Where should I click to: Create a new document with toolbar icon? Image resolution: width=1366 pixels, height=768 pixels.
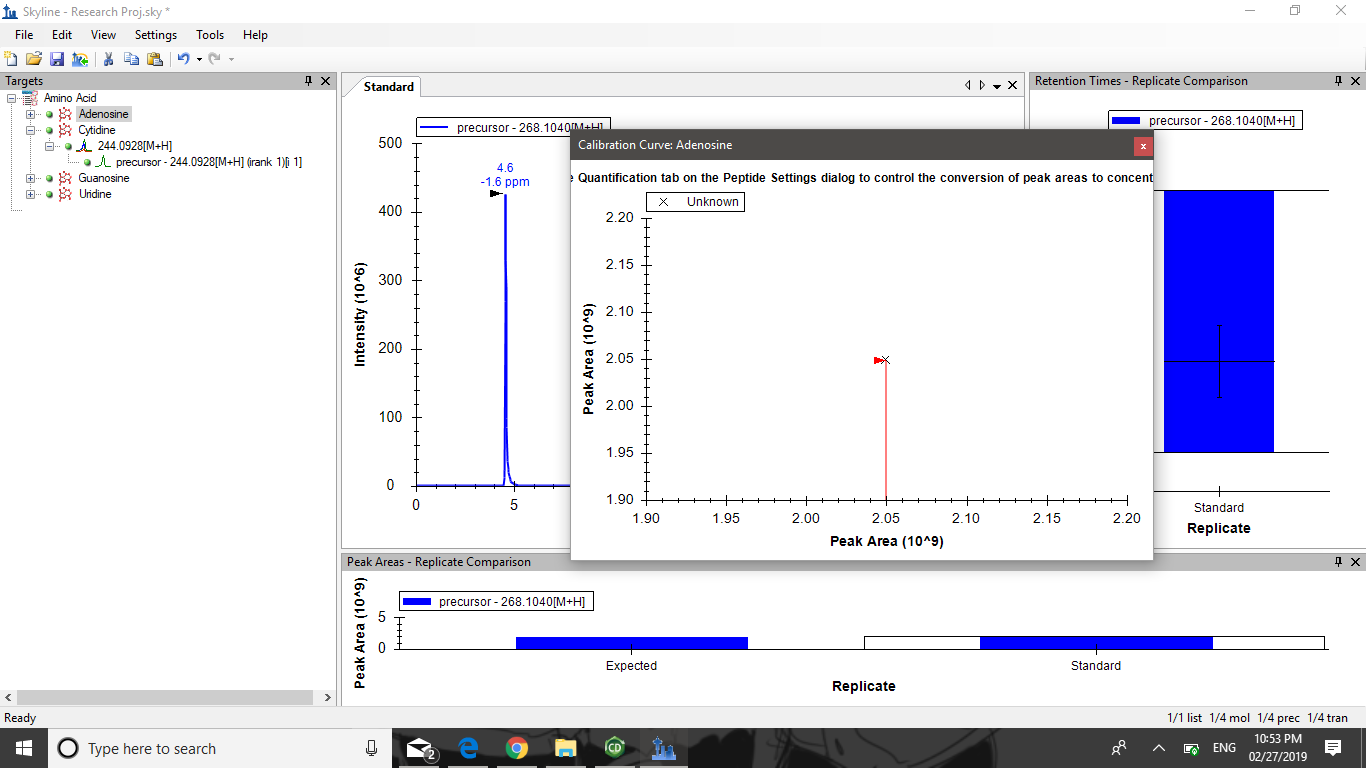click(x=11, y=59)
